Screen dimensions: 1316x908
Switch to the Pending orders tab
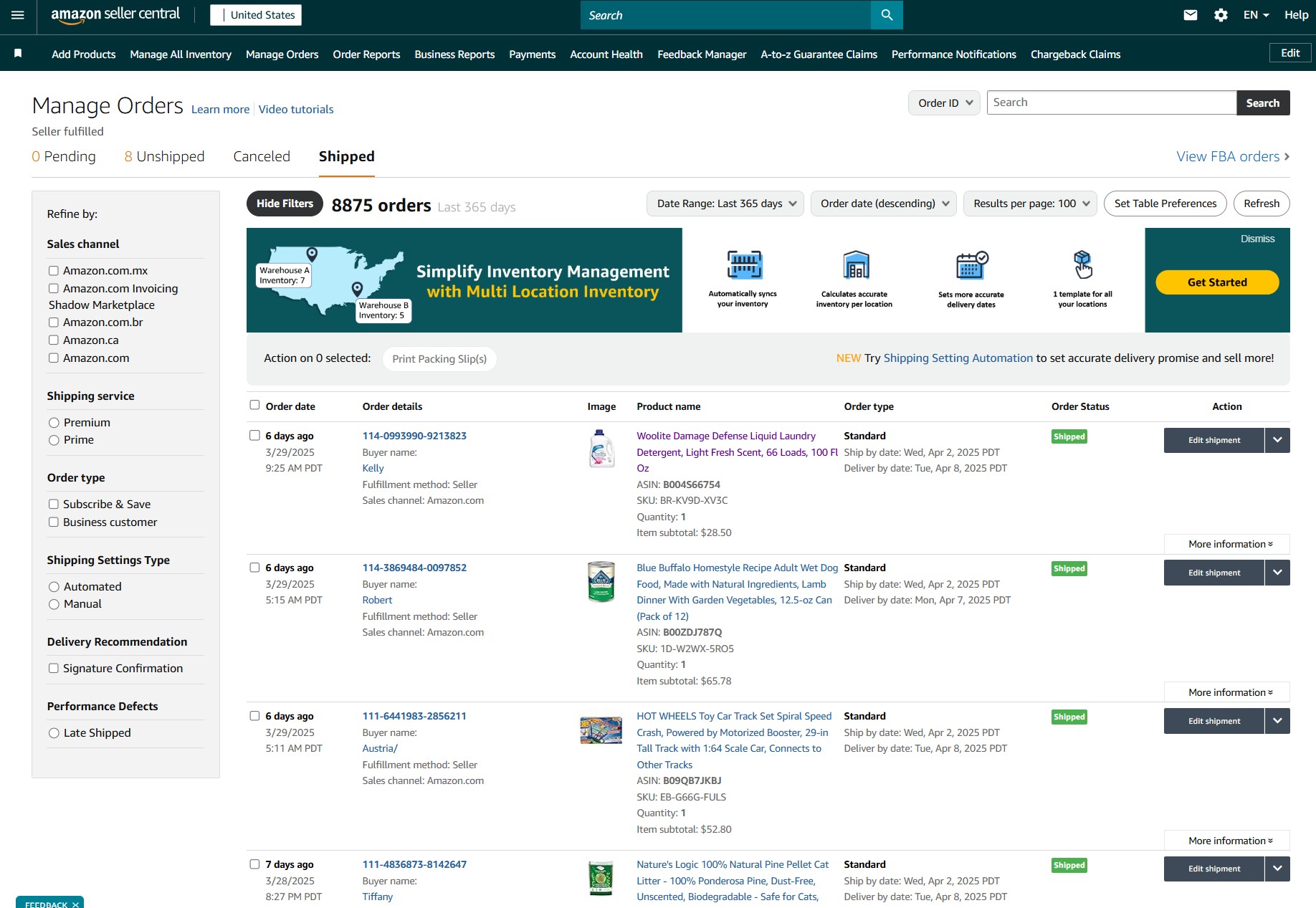click(64, 156)
